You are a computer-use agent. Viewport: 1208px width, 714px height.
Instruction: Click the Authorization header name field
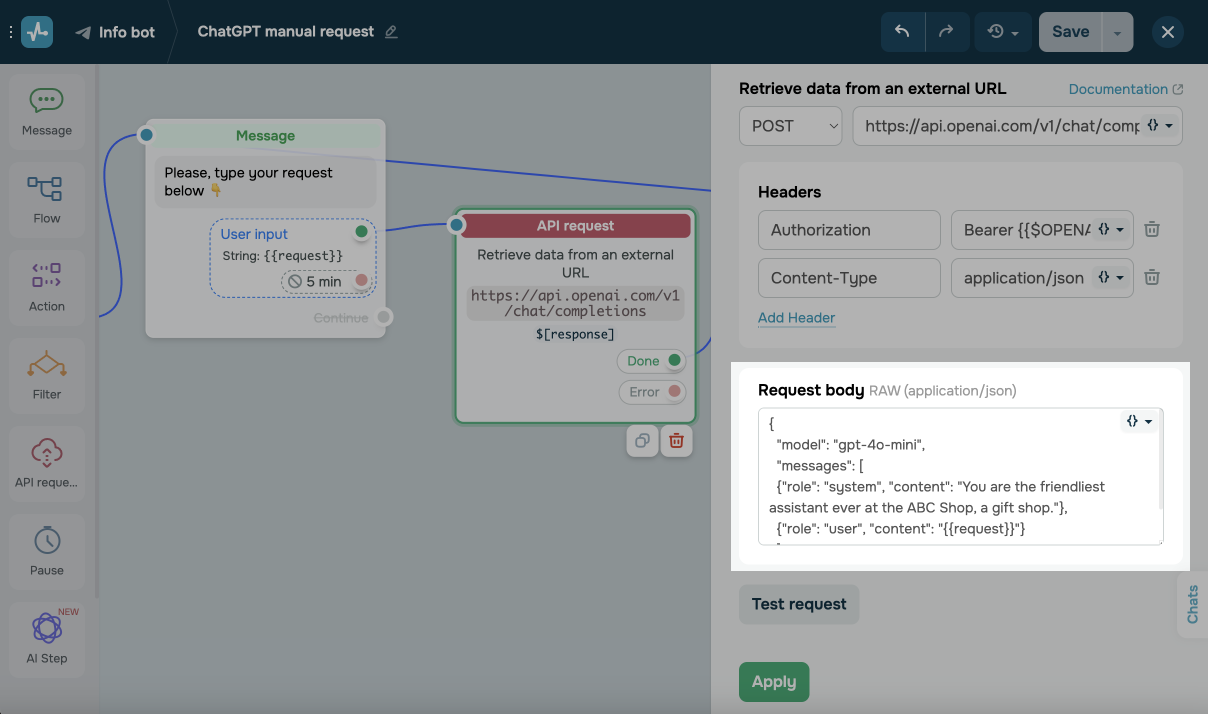[x=848, y=230]
